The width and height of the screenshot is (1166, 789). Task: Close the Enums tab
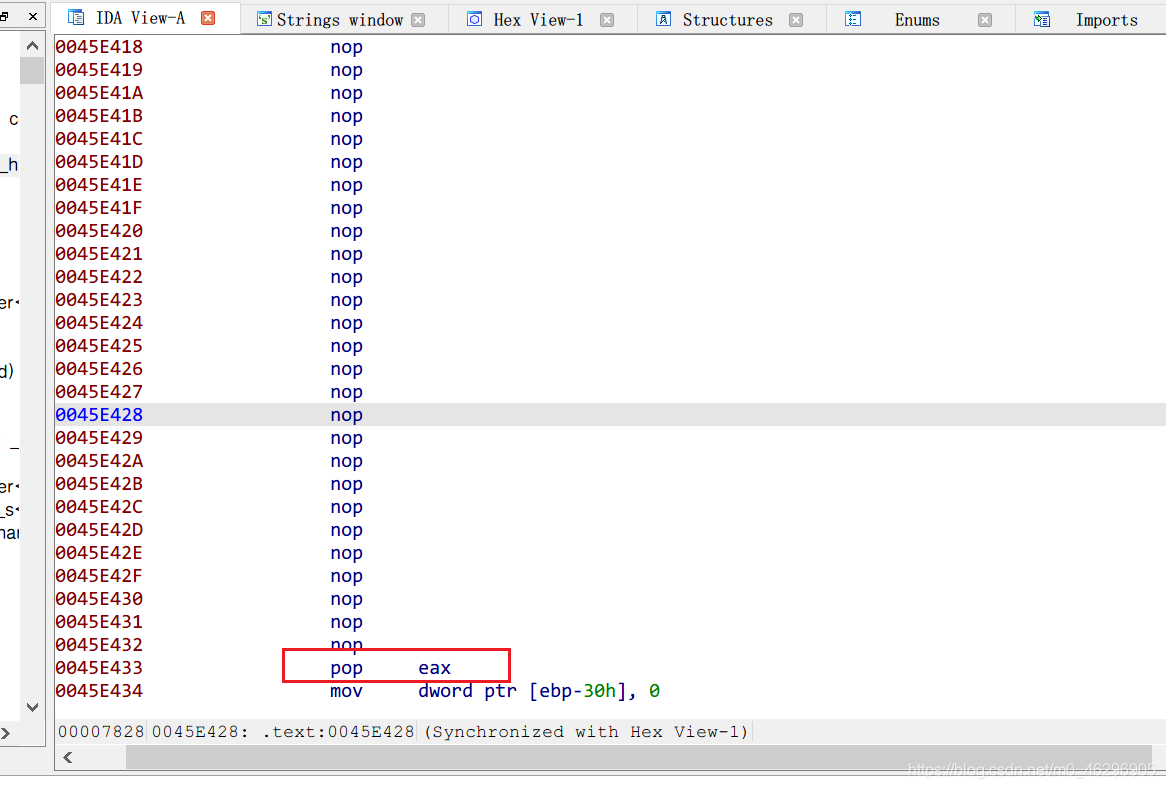tap(985, 20)
